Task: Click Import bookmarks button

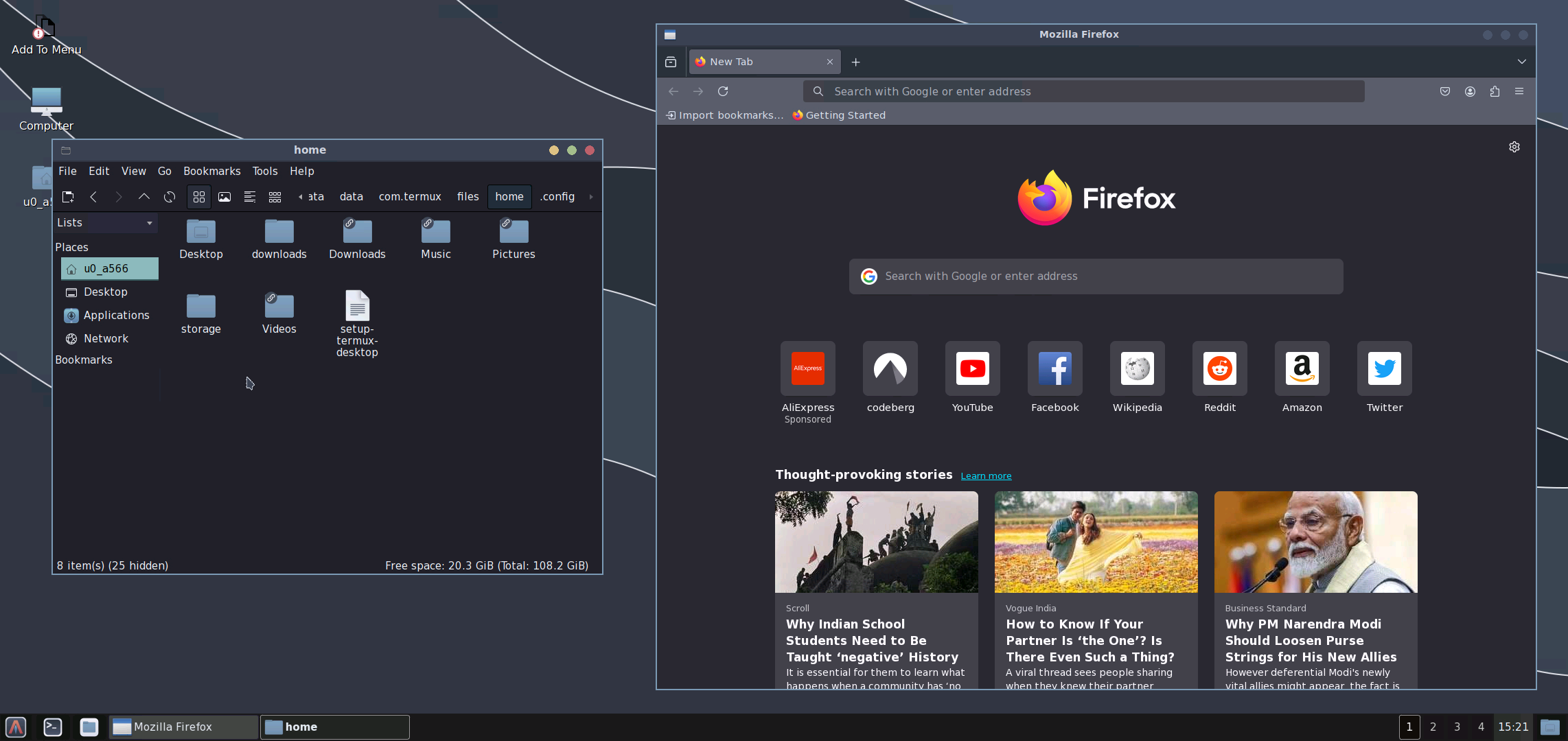Action: point(724,115)
